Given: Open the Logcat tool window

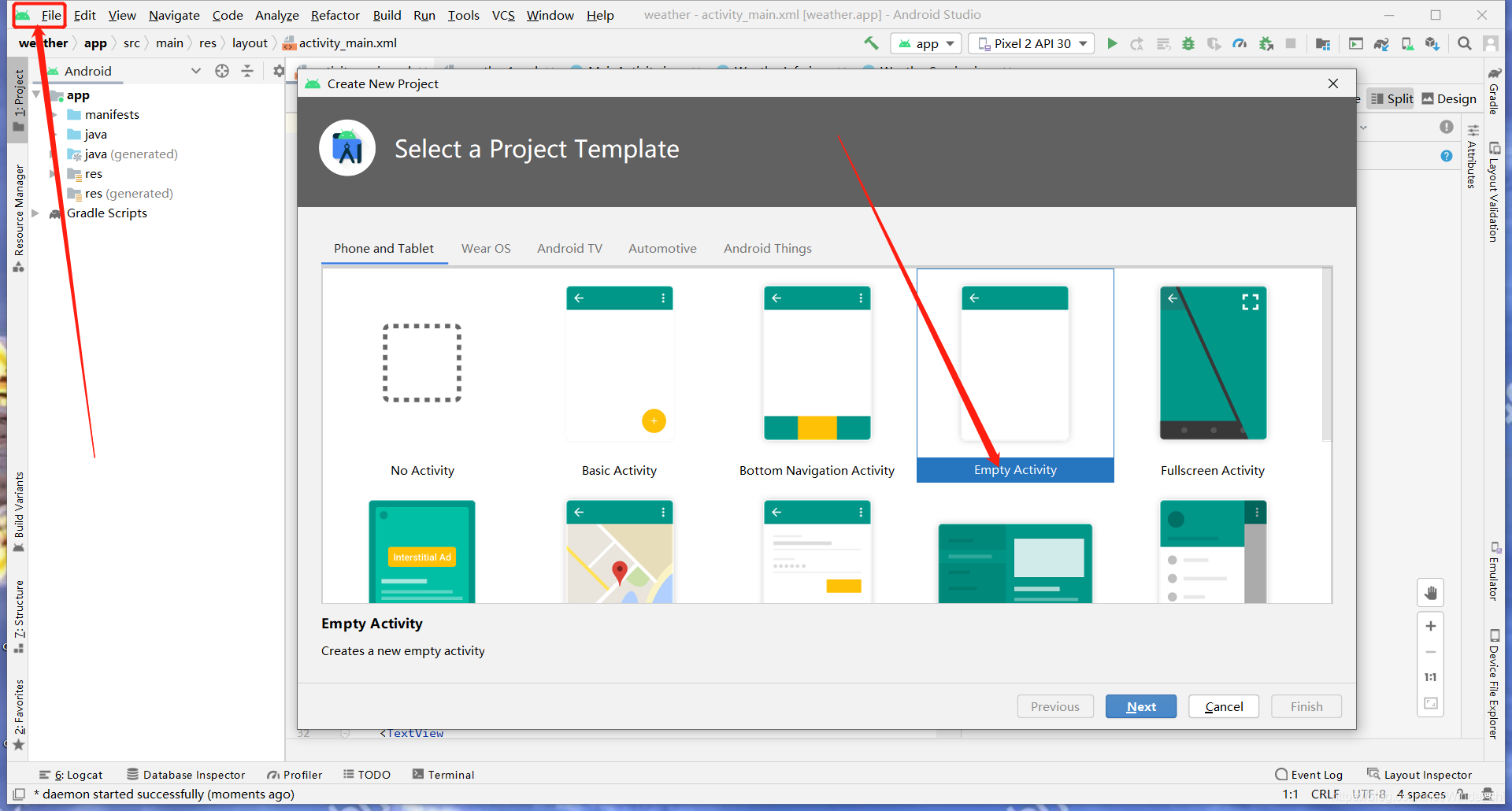Looking at the screenshot, I should point(71,775).
